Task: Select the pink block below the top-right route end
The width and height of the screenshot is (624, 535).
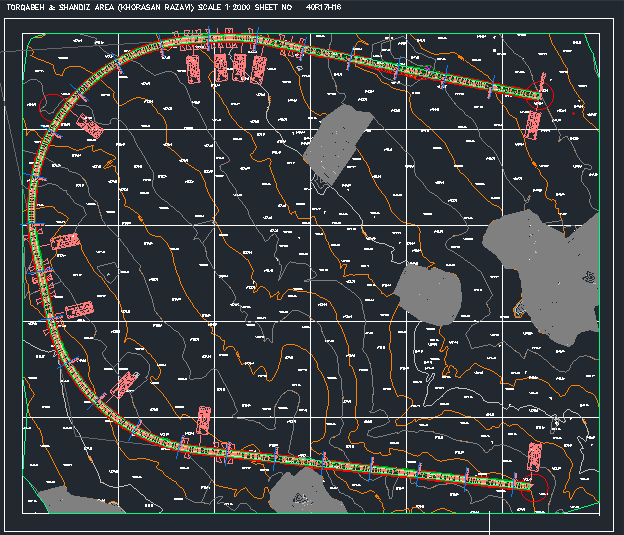Action: [x=533, y=123]
